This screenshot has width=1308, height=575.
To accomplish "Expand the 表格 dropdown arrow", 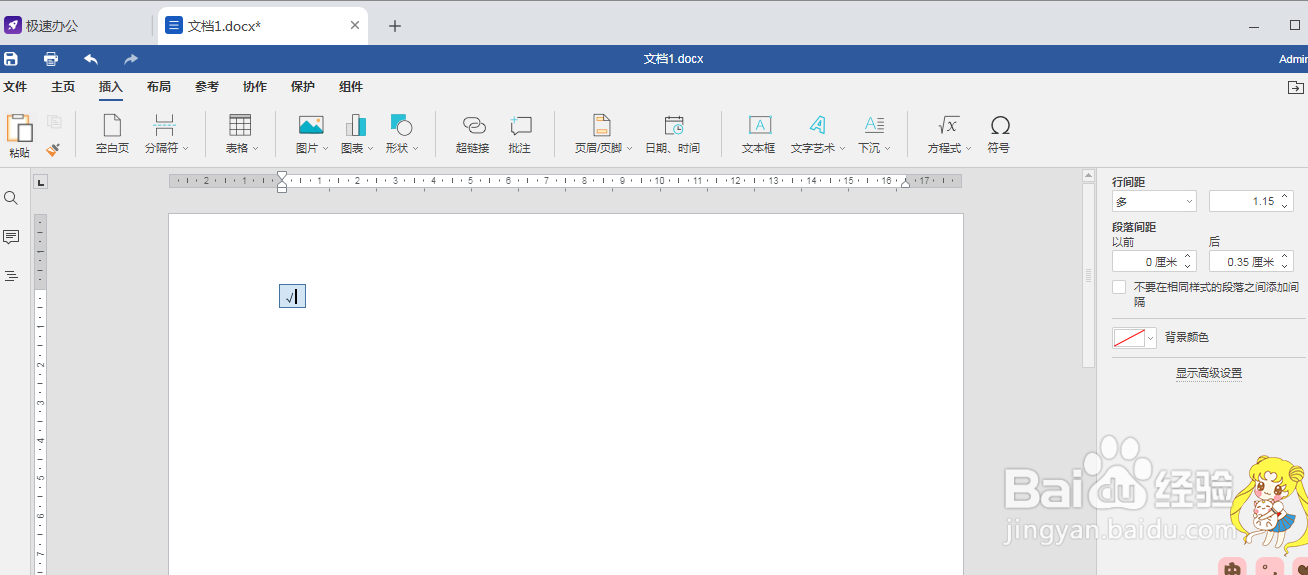I will tap(255, 149).
